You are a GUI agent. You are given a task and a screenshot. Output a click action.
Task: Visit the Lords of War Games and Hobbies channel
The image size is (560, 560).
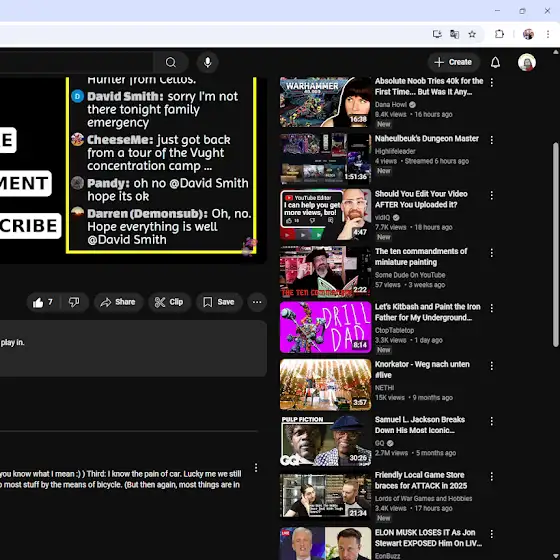(x=423, y=499)
